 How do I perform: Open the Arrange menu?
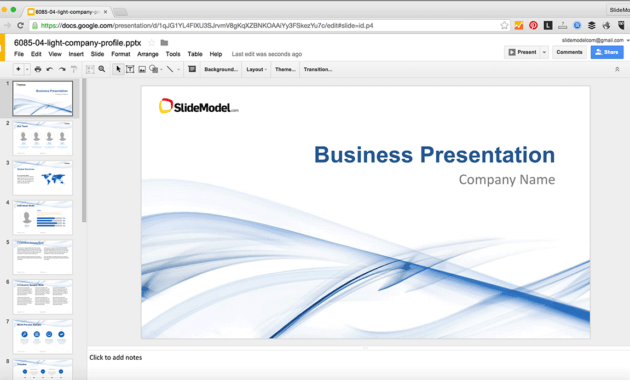click(x=148, y=54)
